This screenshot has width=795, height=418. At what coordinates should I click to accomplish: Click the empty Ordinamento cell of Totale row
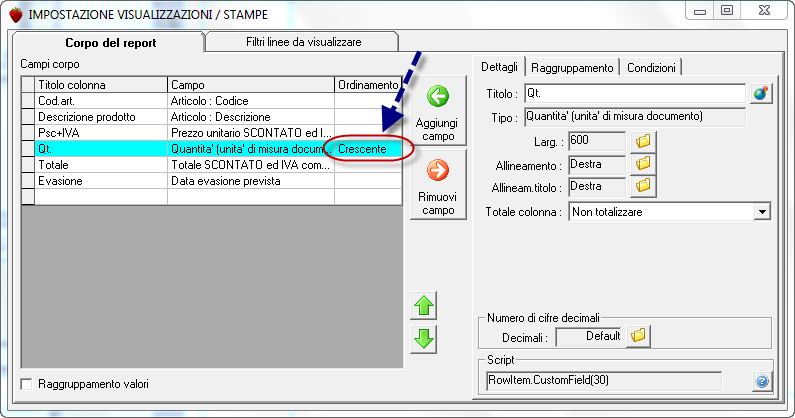coord(368,165)
